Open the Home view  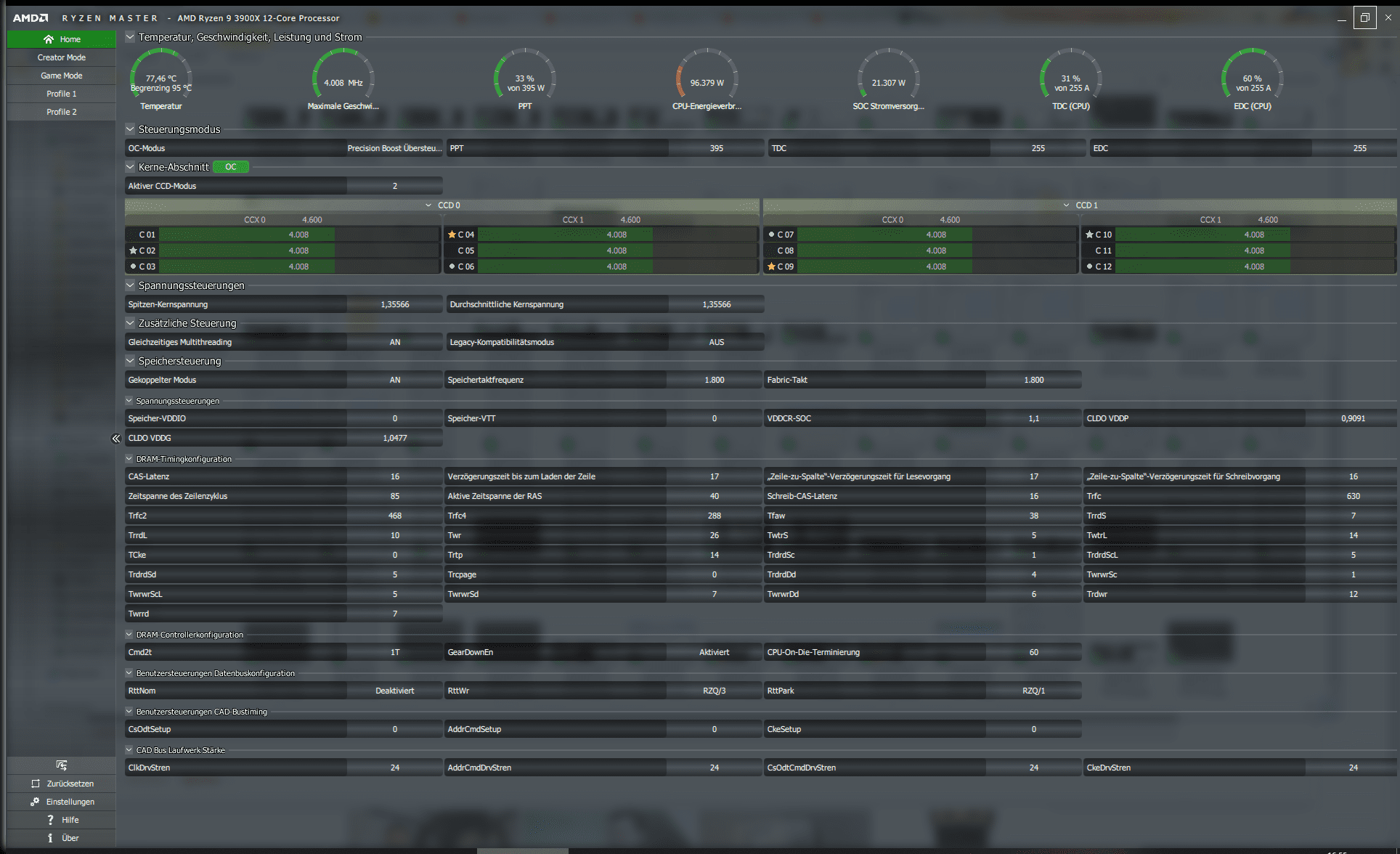61,39
